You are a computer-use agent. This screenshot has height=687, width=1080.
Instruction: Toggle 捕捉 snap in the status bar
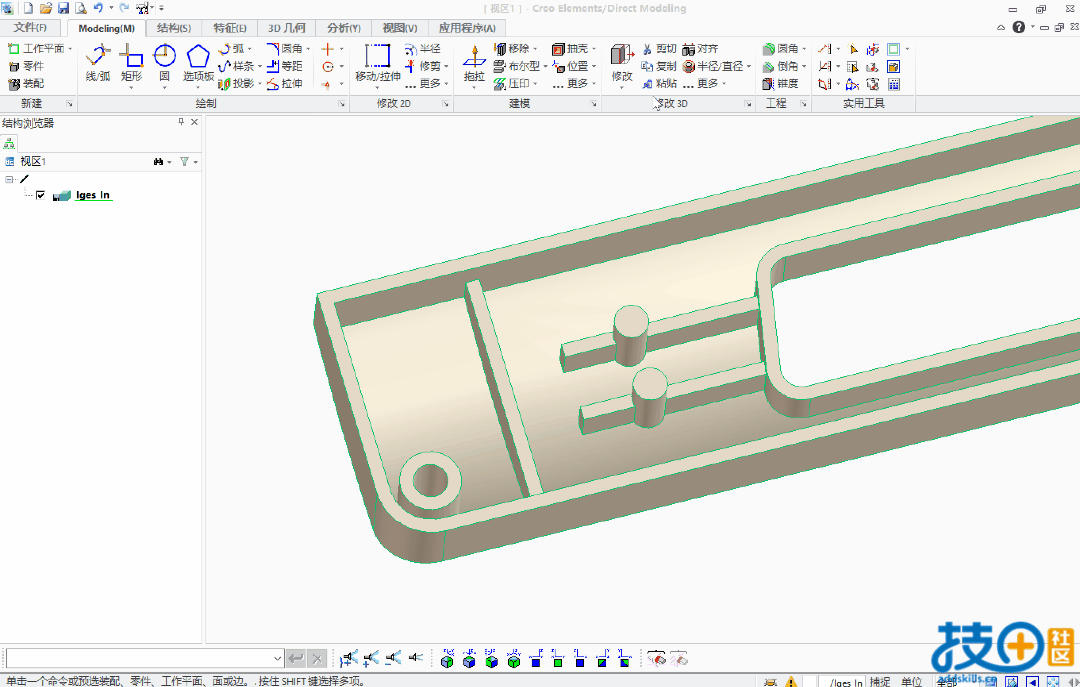click(880, 681)
